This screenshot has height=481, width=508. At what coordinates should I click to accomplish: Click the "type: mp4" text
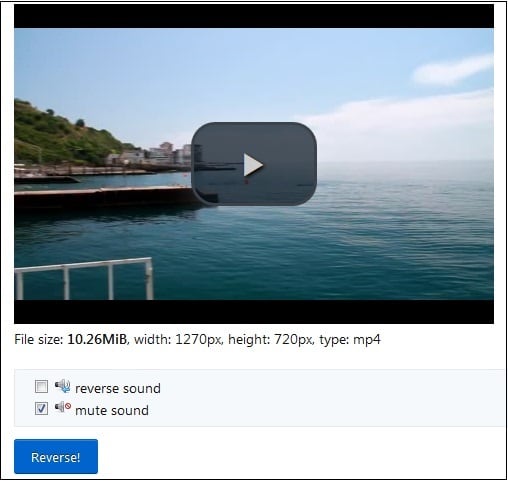pos(350,340)
